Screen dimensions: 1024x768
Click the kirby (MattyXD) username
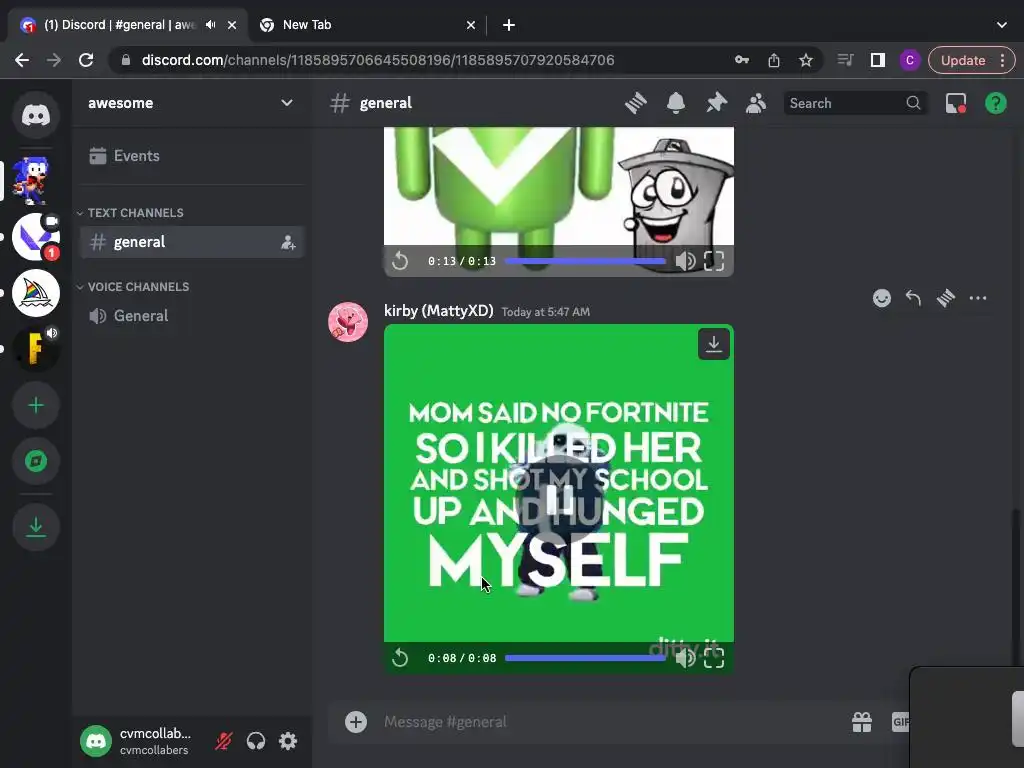click(x=438, y=311)
